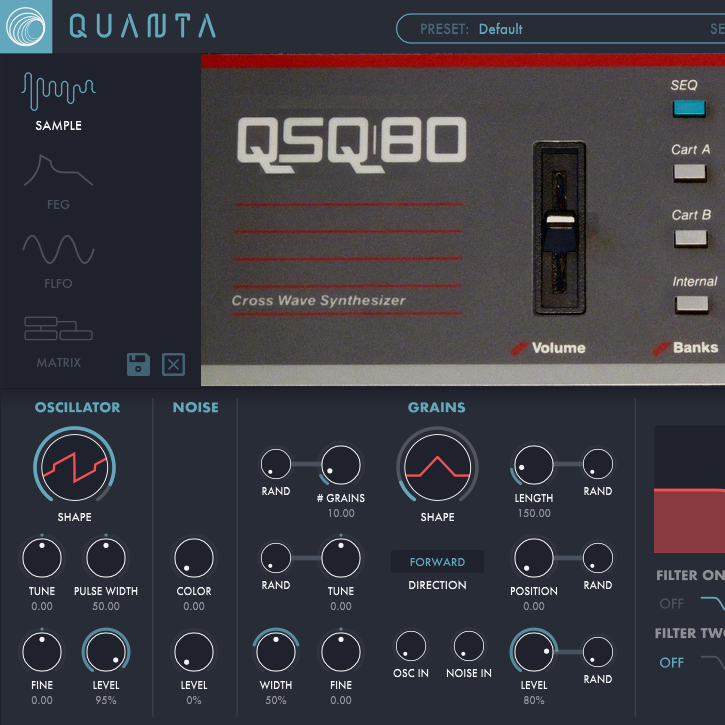Viewport: 725px width, 725px height.
Task: Switch to the FEG envelope tab
Action: 58,182
